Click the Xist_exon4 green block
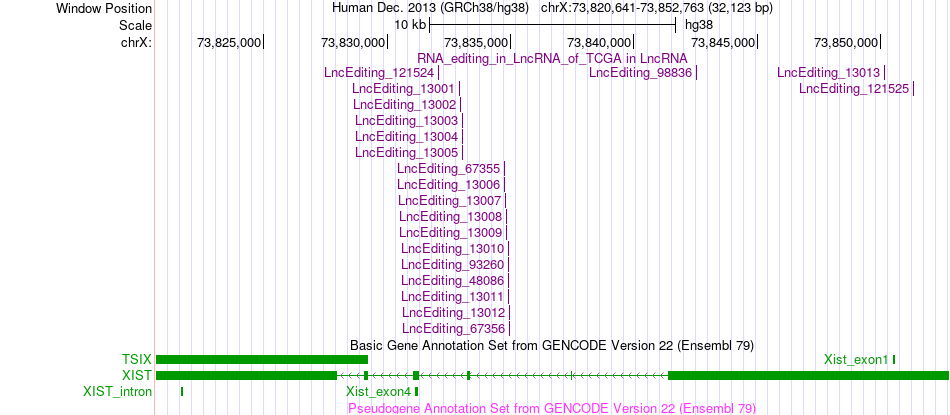 [x=416, y=391]
